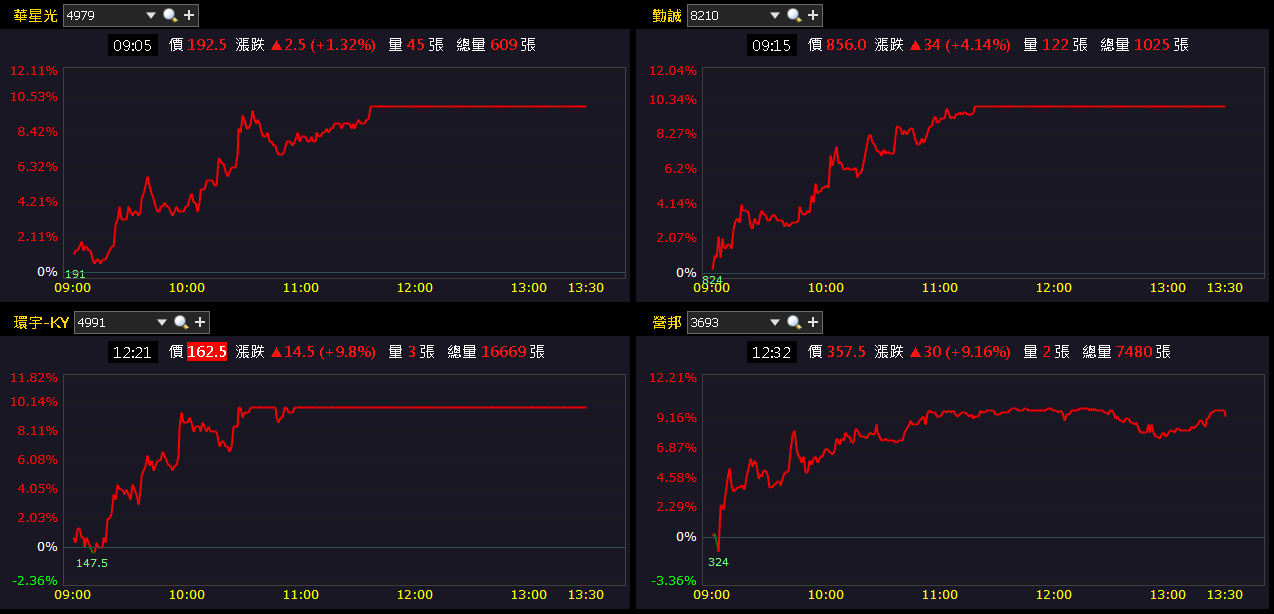The image size is (1274, 614).
Task: Expand the 4979 stock code dropdown arrow
Action: click(x=151, y=15)
